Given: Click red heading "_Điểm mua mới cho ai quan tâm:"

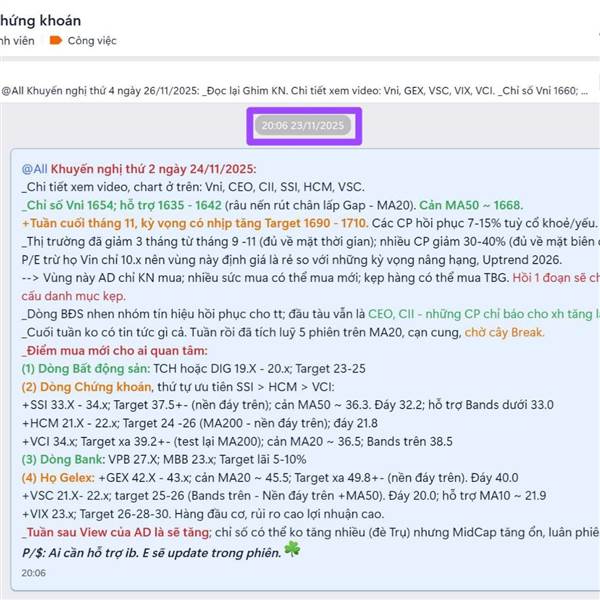Looking at the screenshot, I should tap(115, 351).
